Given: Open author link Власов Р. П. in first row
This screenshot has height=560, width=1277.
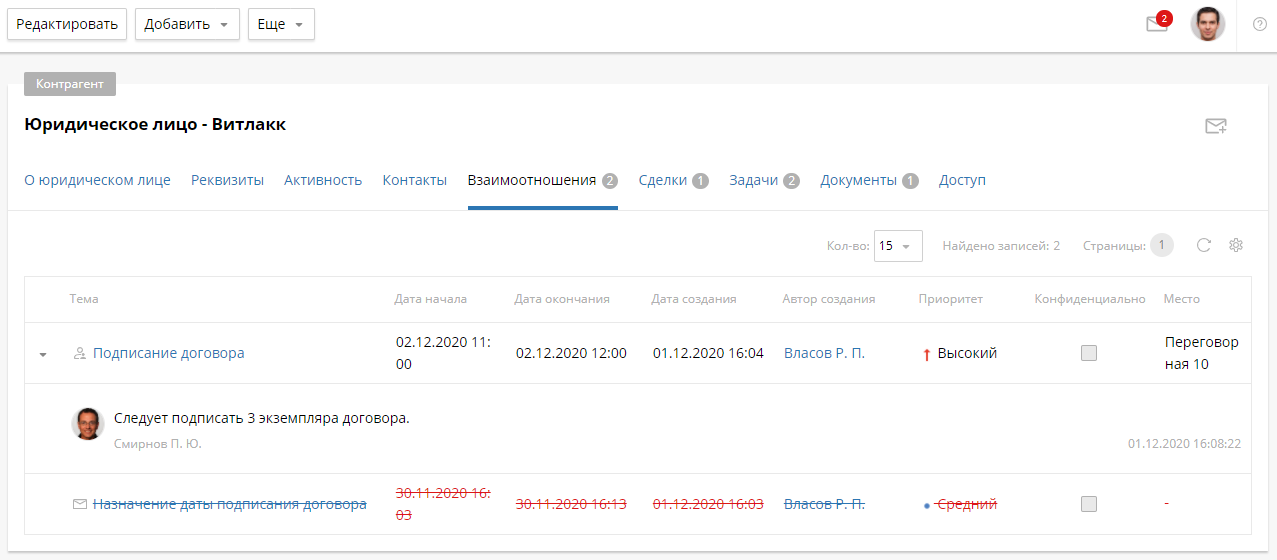Looking at the screenshot, I should (x=824, y=353).
